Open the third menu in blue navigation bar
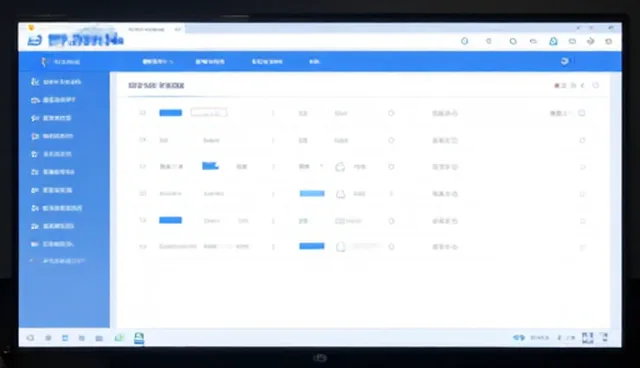The width and height of the screenshot is (640, 368). tap(267, 62)
